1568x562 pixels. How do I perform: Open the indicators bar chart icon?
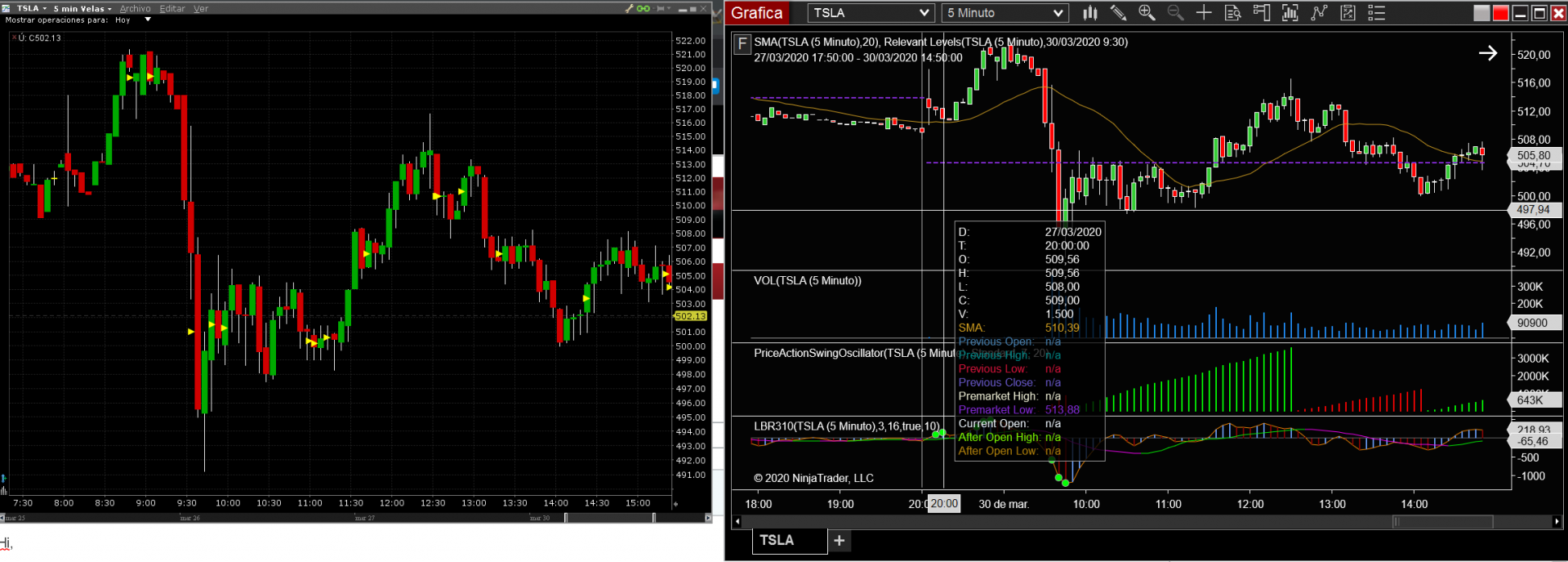click(x=1290, y=13)
